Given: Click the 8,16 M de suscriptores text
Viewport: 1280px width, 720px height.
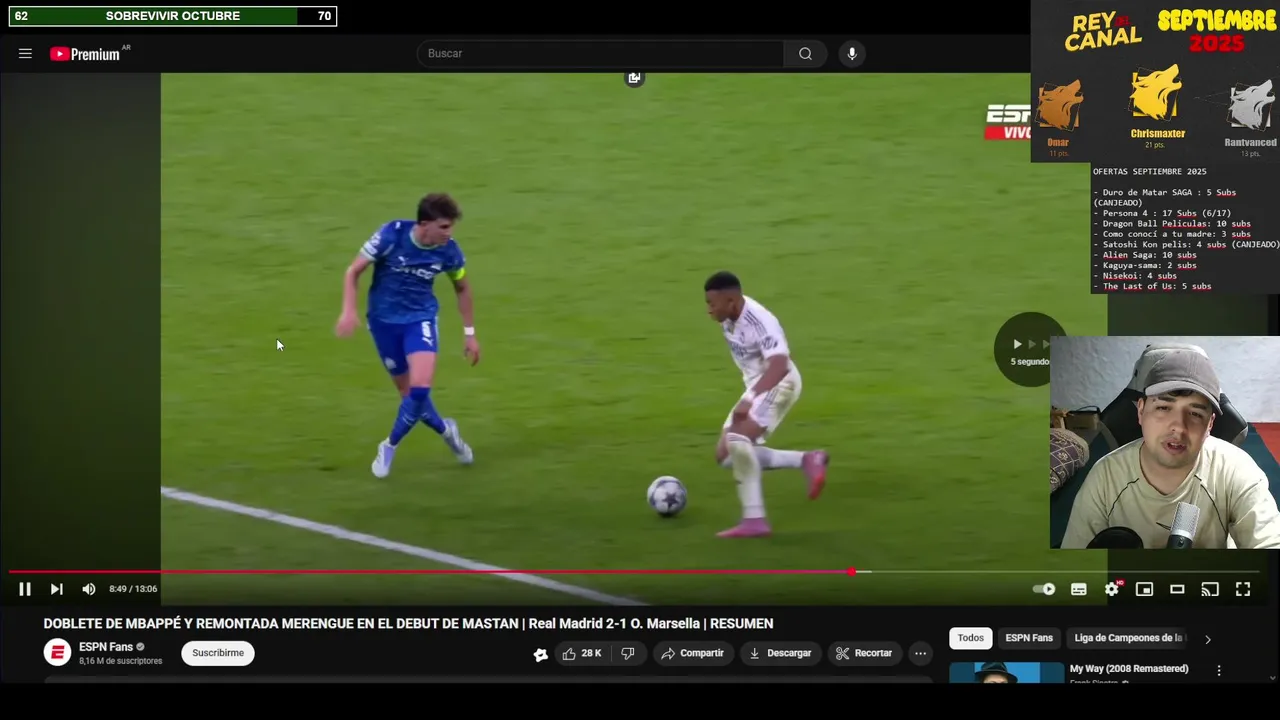Looking at the screenshot, I should 120,661.
